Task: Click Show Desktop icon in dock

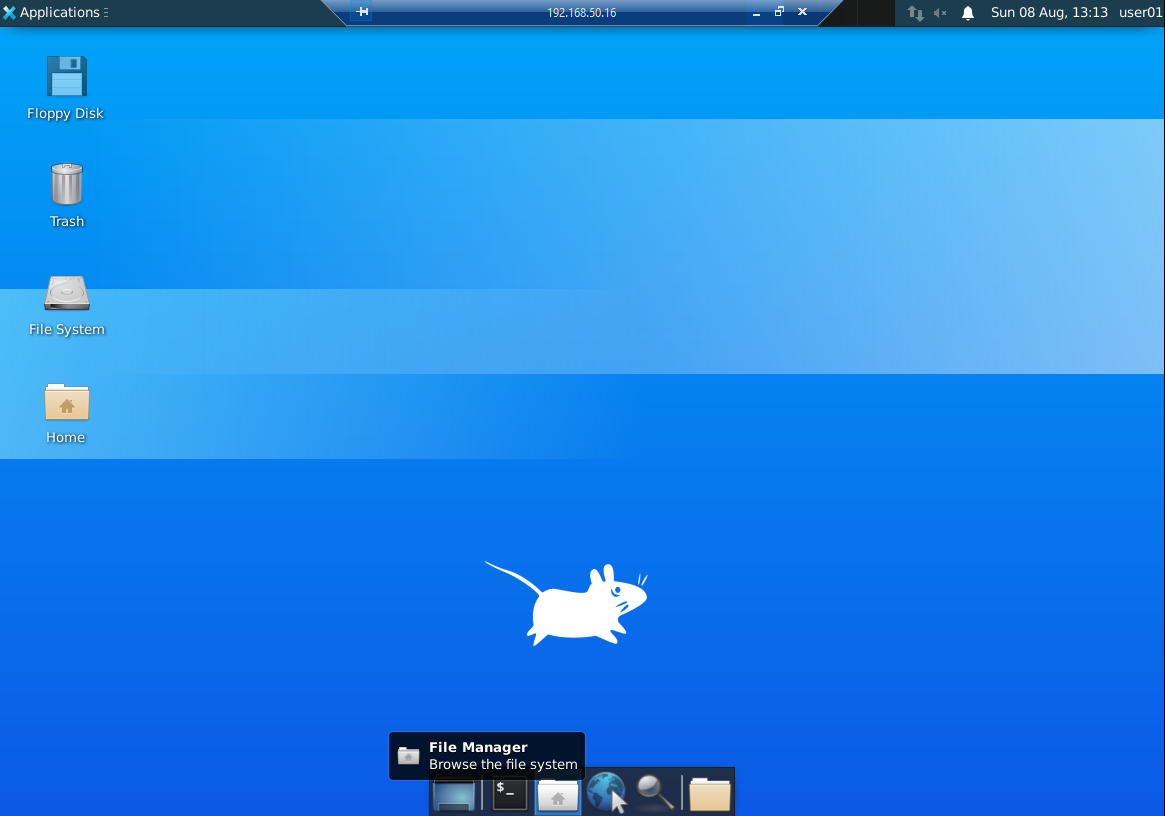Action: [x=453, y=794]
